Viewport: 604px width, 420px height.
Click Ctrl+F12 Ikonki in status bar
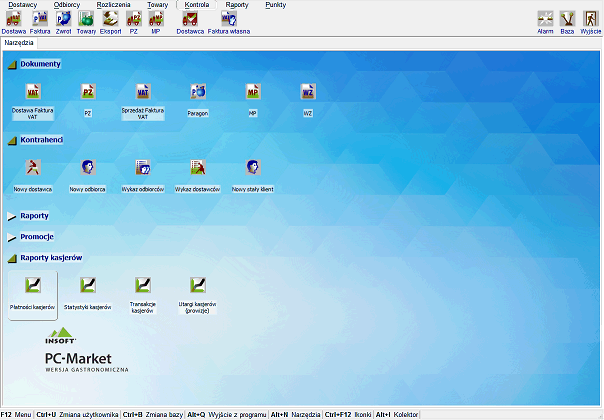pos(348,415)
